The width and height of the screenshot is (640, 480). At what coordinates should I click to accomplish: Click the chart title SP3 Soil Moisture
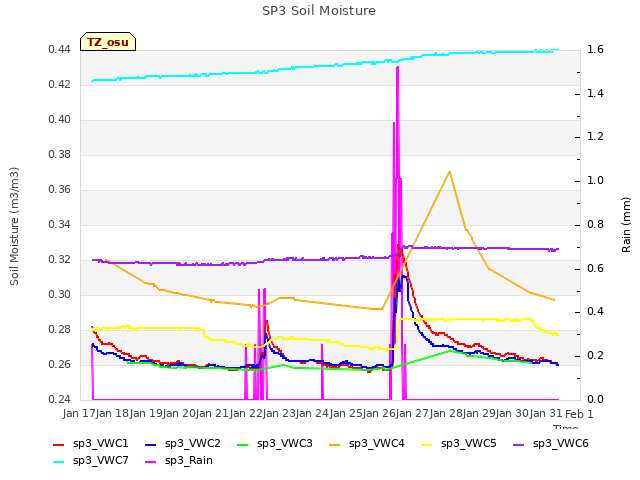(319, 11)
